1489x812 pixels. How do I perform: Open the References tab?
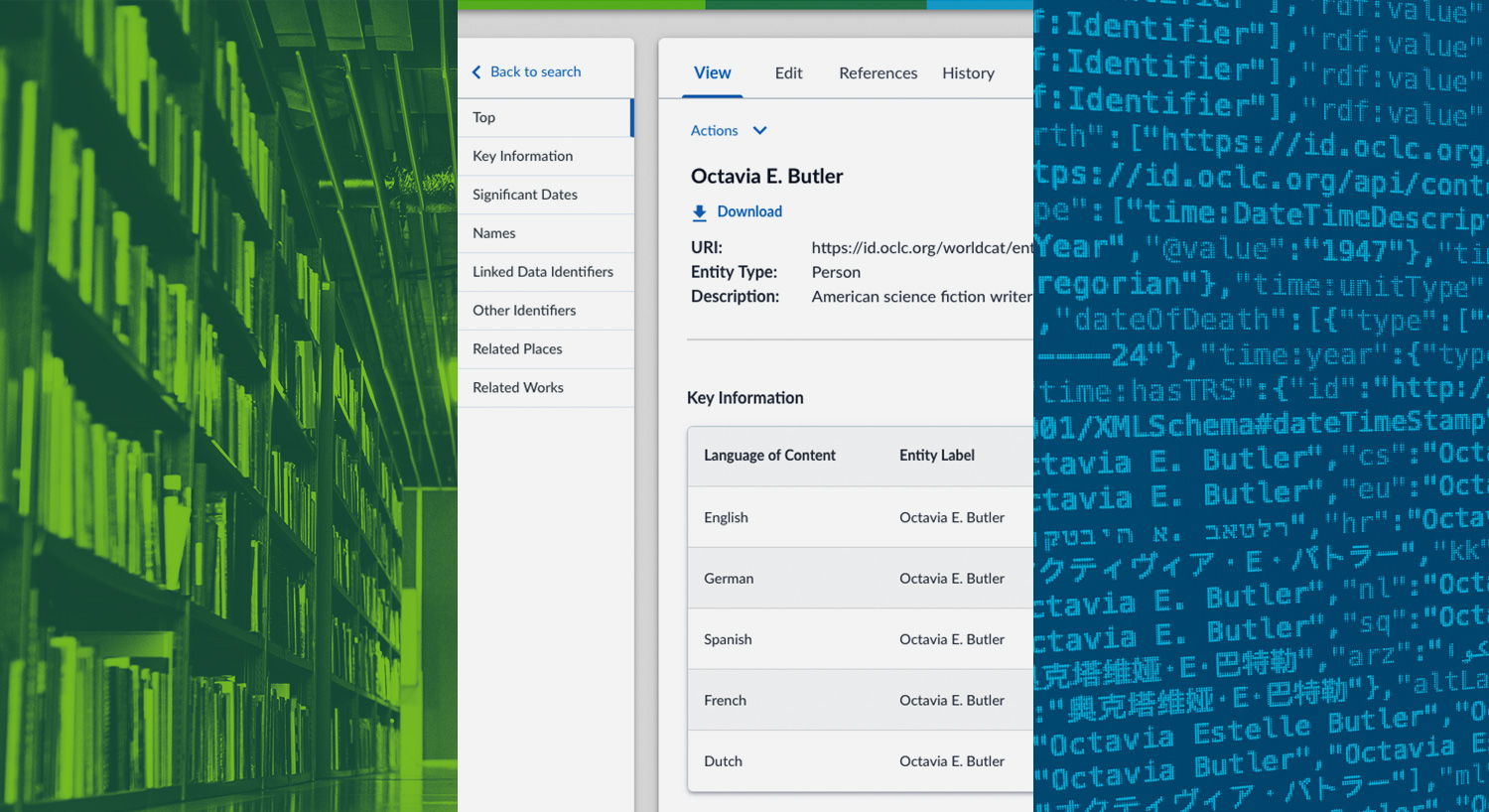click(x=878, y=73)
